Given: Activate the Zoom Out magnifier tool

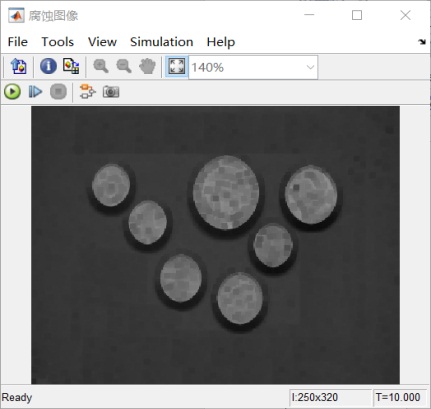Looking at the screenshot, I should (x=124, y=66).
